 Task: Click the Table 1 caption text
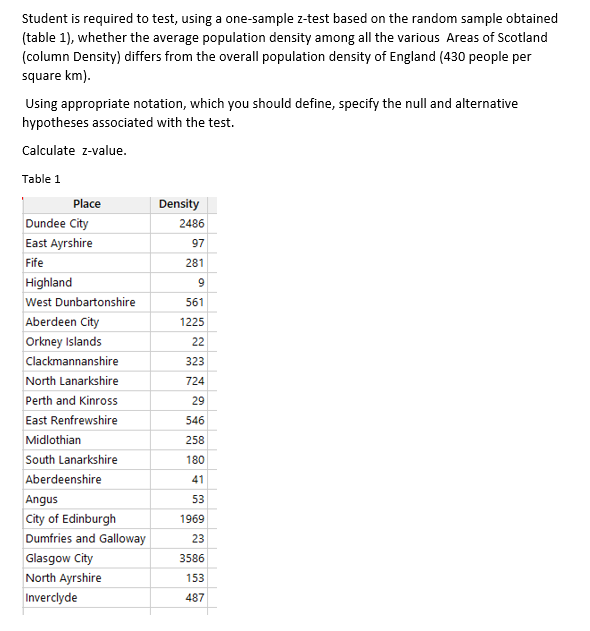pos(41,179)
